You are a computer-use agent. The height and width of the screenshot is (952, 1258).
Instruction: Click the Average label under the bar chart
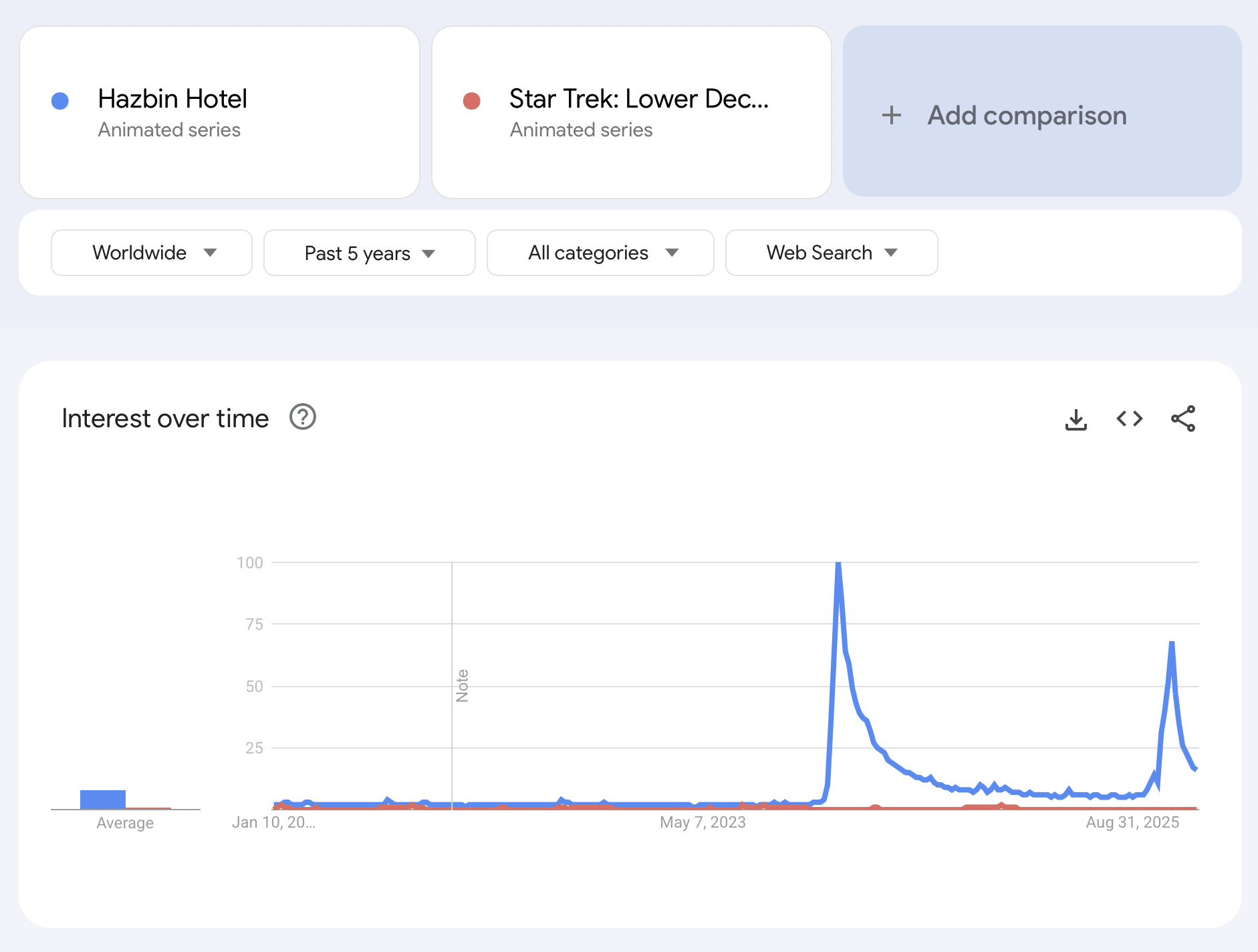[x=125, y=823]
